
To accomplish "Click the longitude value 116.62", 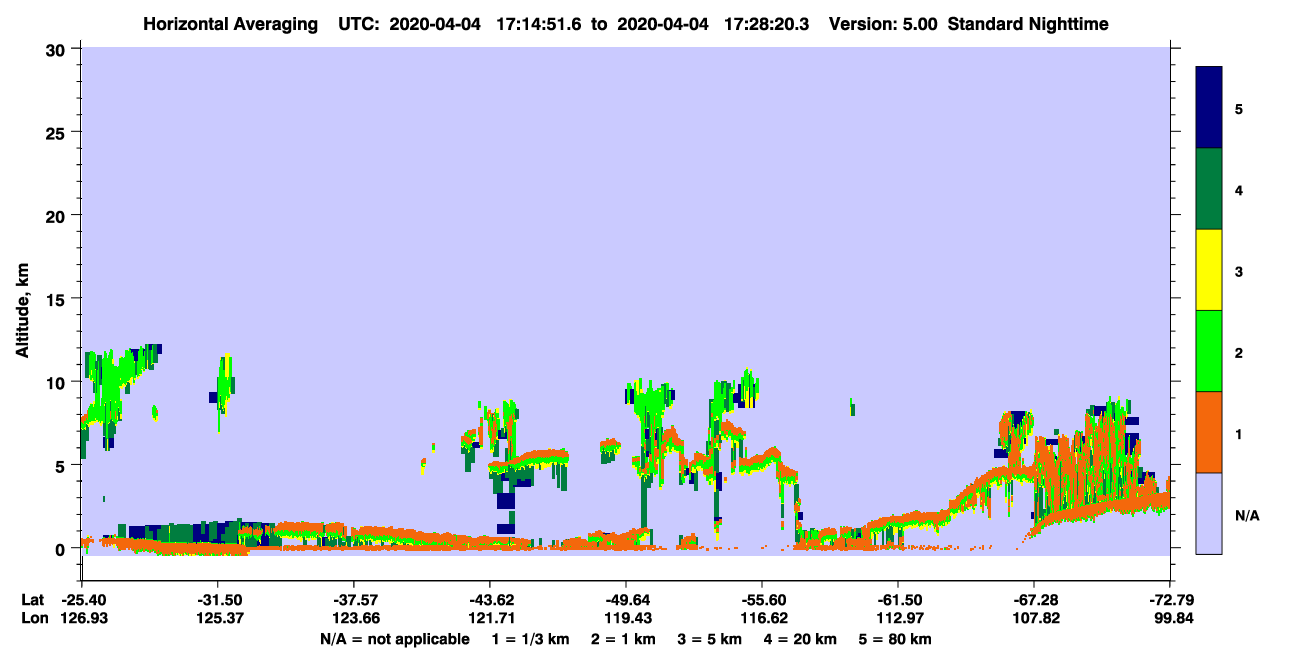I will click(762, 619).
